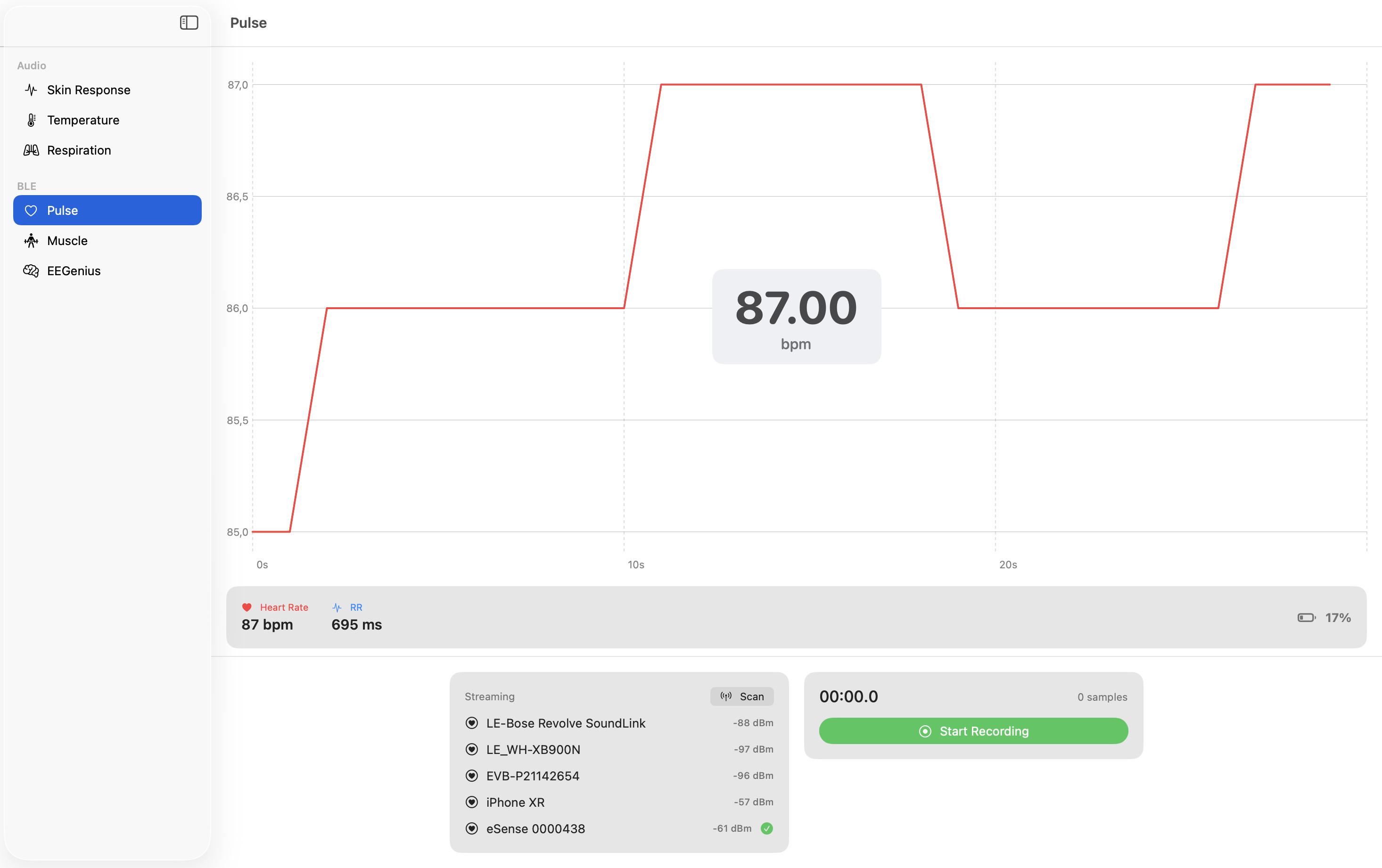Click the heart icon beside EVB-P21142654
The width and height of the screenshot is (1382, 868).
[x=472, y=776]
